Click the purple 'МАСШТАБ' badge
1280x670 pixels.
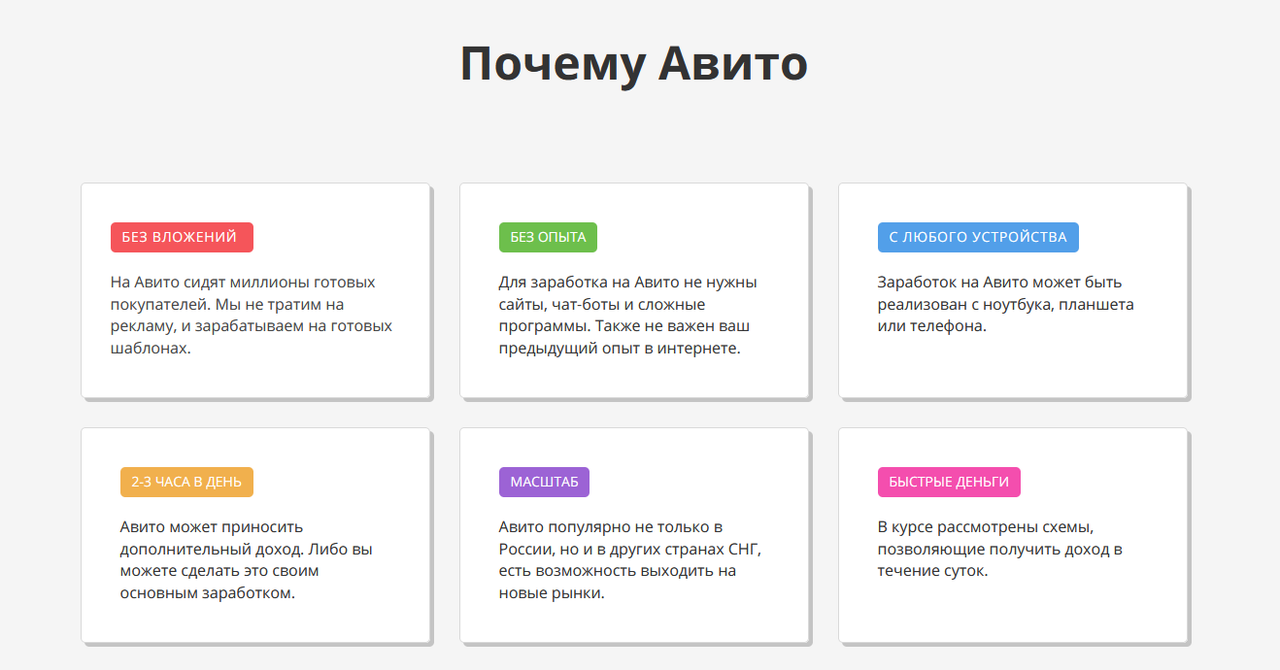(544, 481)
